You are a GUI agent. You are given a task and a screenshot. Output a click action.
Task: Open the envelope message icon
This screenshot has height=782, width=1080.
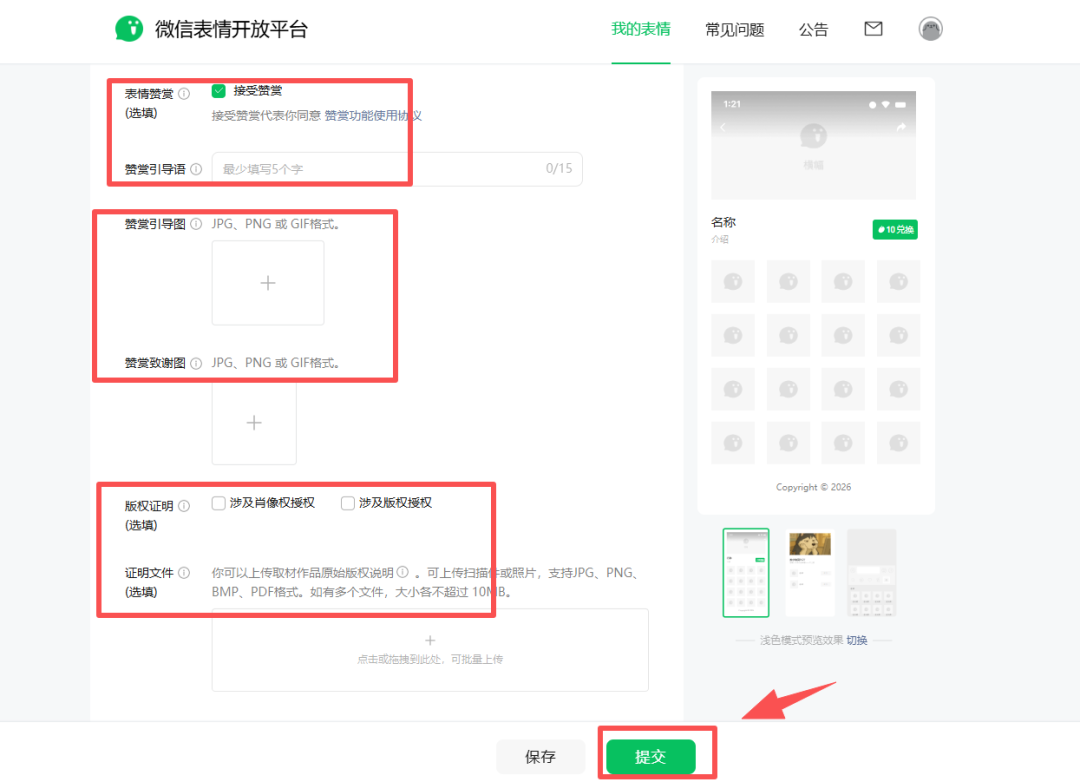click(x=872, y=28)
